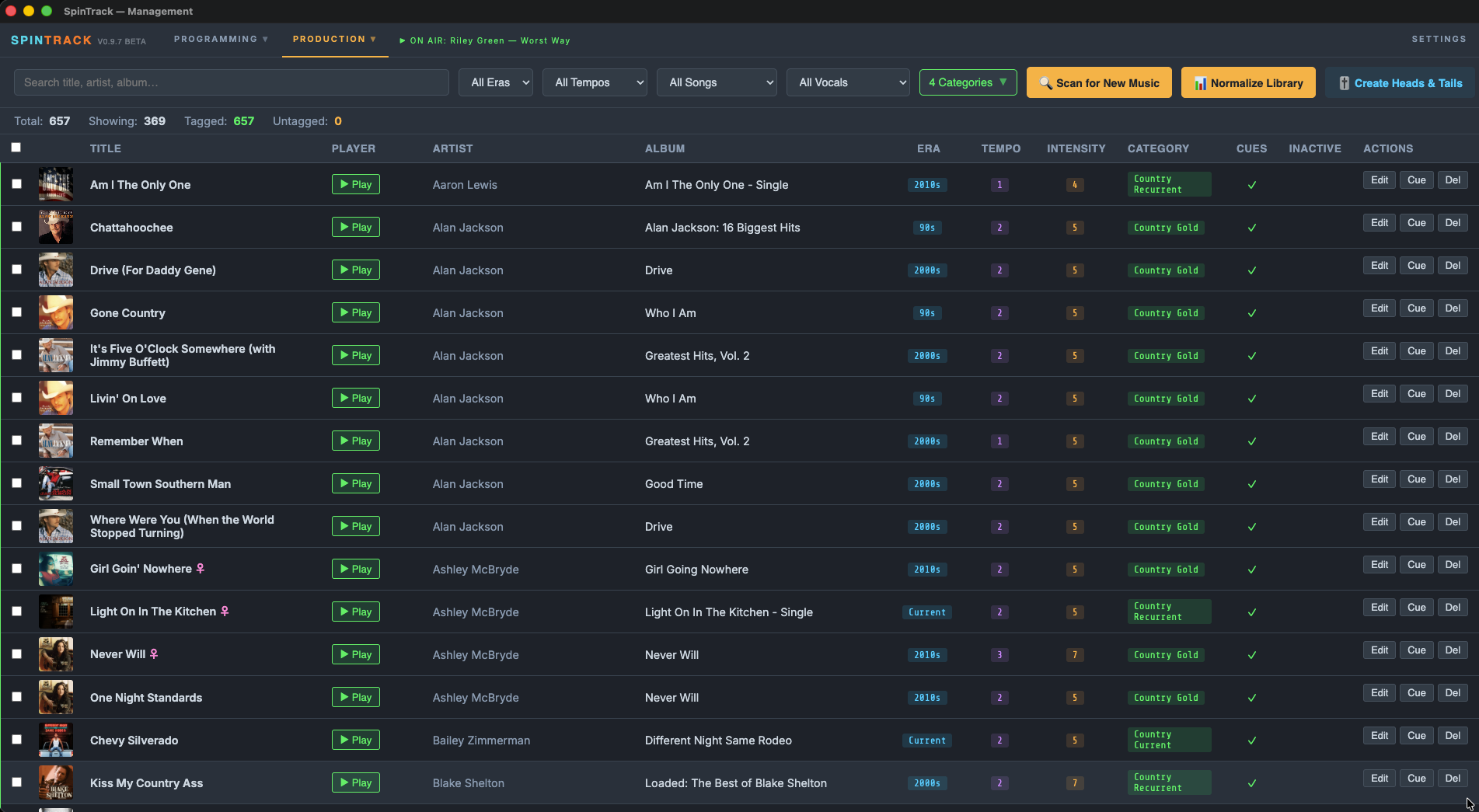This screenshot has width=1479, height=812.
Task: Sort by the Artist column header
Action: 452,148
